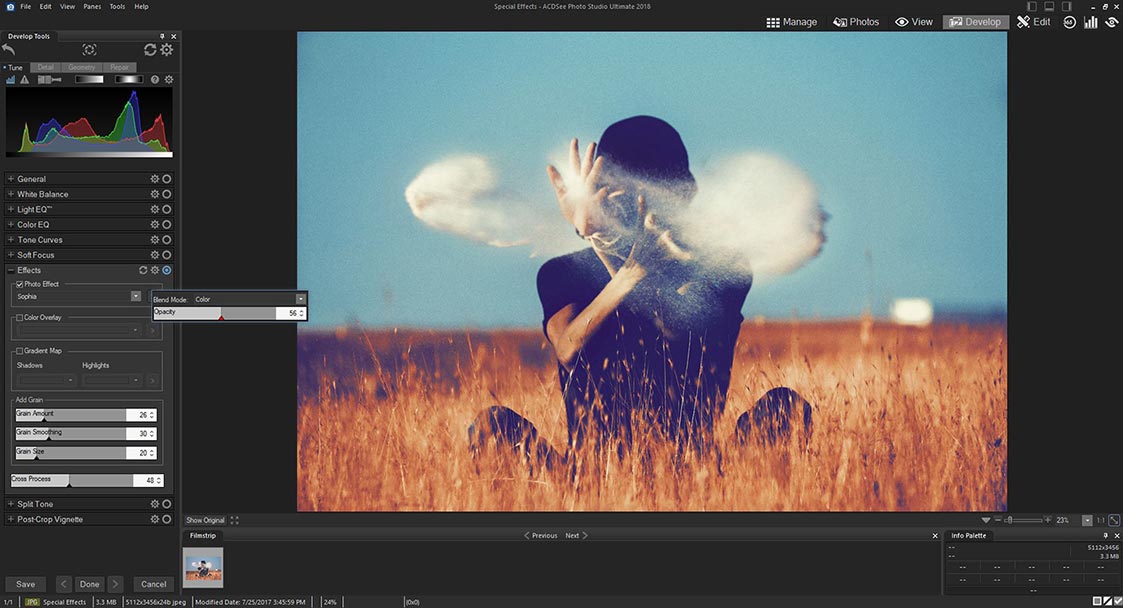Open the Dashboard bar-chart mode icon
This screenshot has width=1123, height=608.
tap(1091, 22)
